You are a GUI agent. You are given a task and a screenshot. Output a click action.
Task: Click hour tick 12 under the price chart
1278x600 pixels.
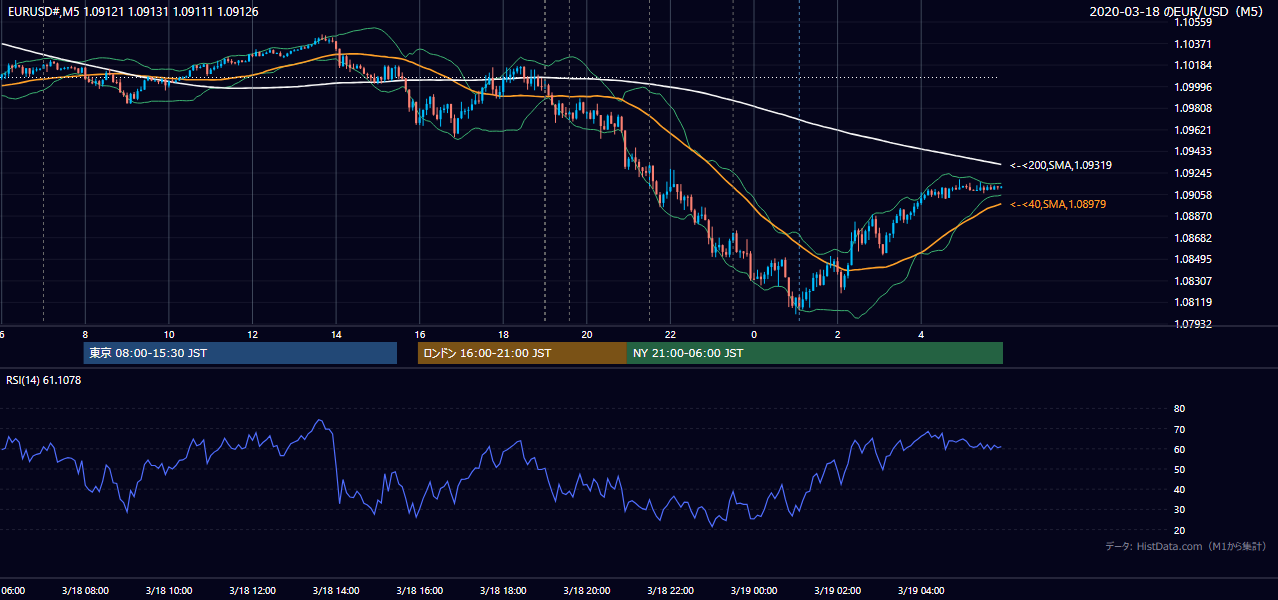pyautogui.click(x=252, y=335)
